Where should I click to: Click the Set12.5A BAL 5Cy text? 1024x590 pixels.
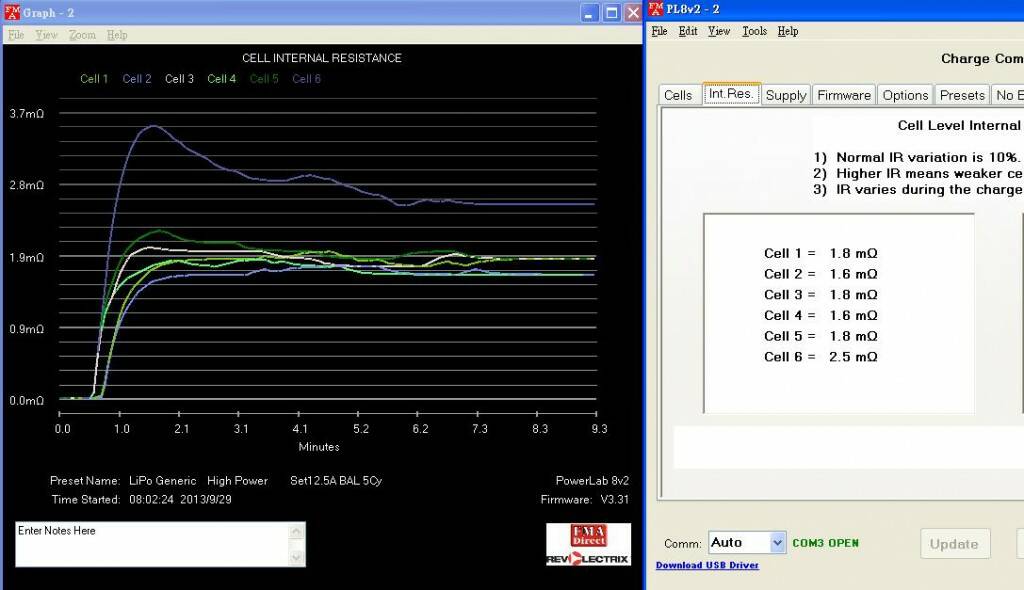(x=336, y=481)
